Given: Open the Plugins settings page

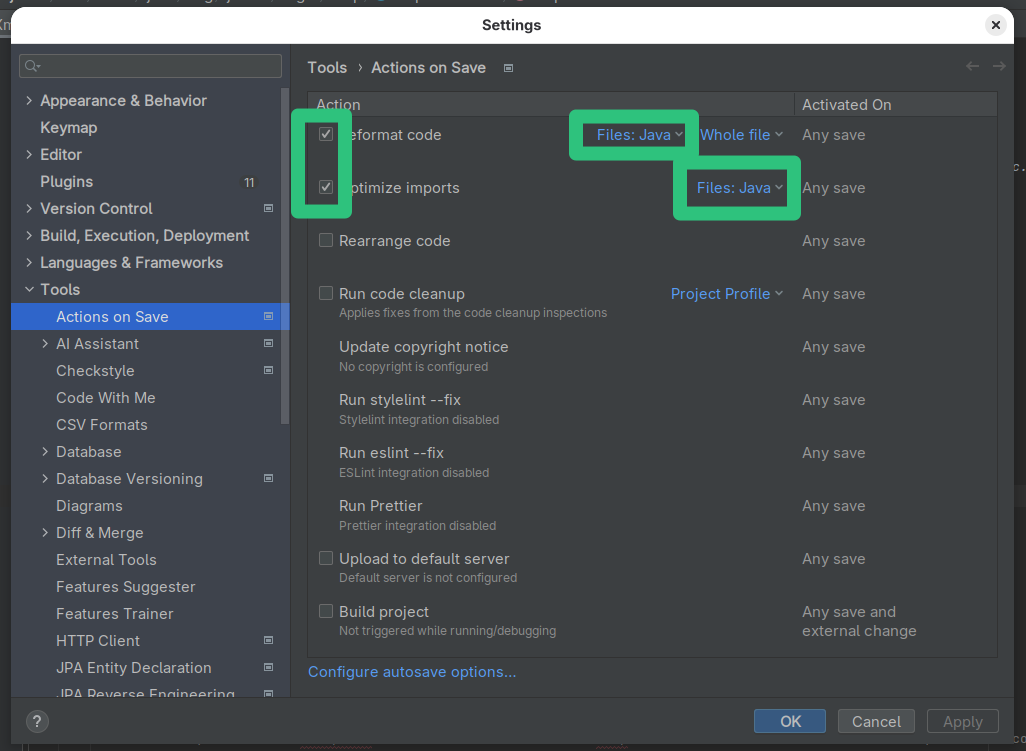Looking at the screenshot, I should pos(67,181).
